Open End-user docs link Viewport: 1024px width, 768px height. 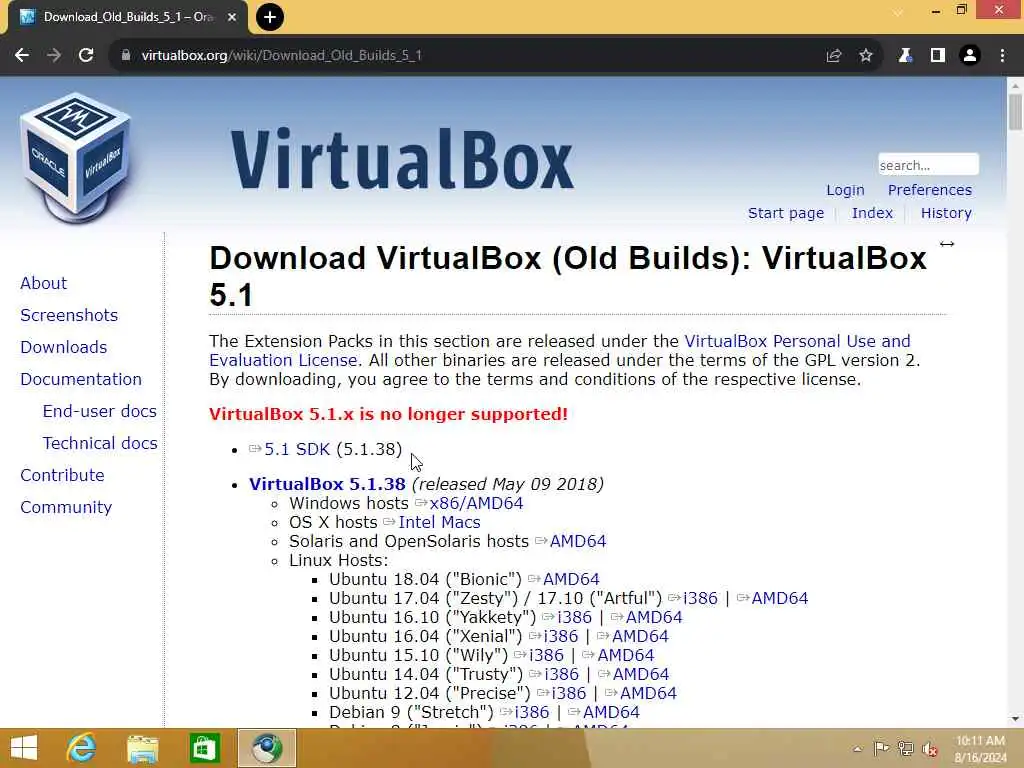(x=99, y=411)
